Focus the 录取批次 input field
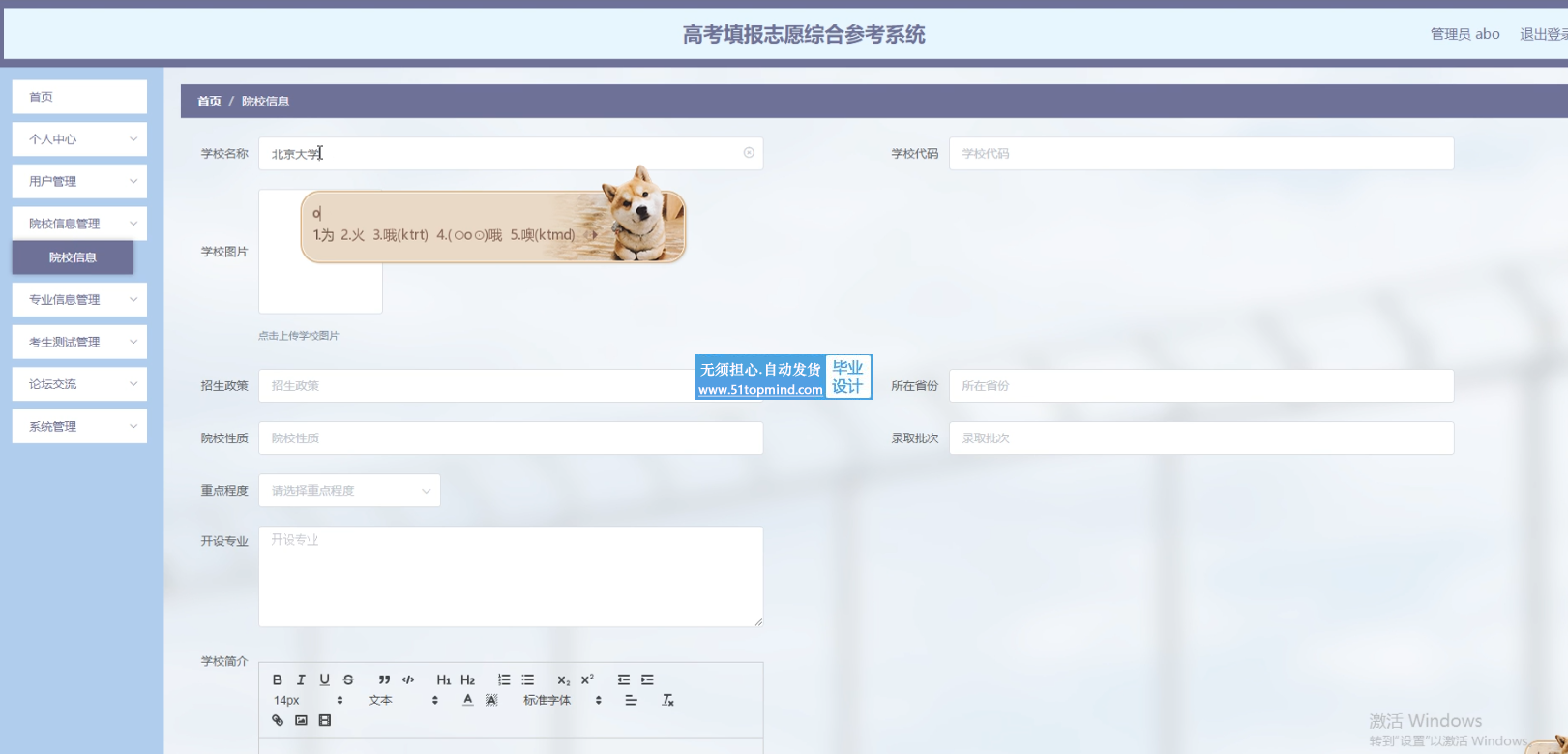The height and width of the screenshot is (754, 1568). [x=1201, y=437]
